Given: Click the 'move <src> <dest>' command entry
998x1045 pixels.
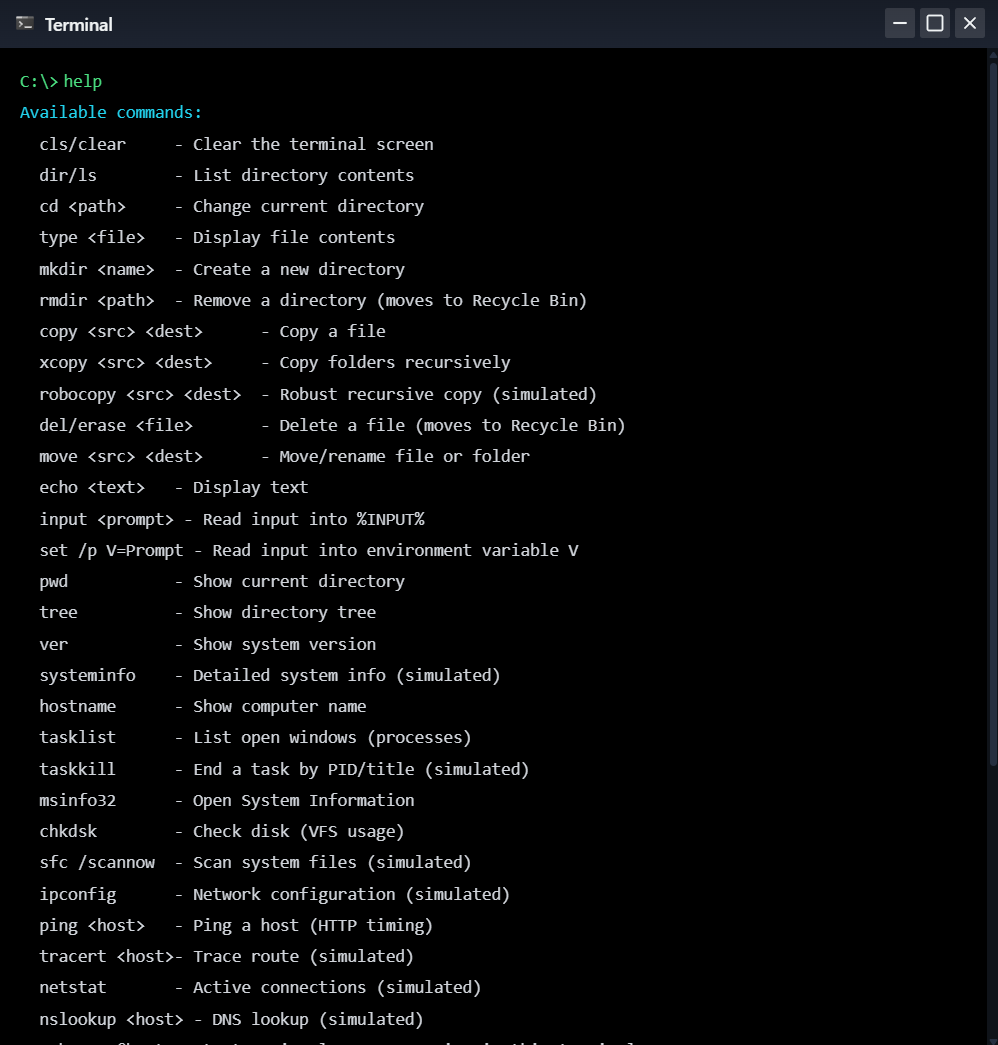Looking at the screenshot, I should pyautogui.click(x=121, y=457).
